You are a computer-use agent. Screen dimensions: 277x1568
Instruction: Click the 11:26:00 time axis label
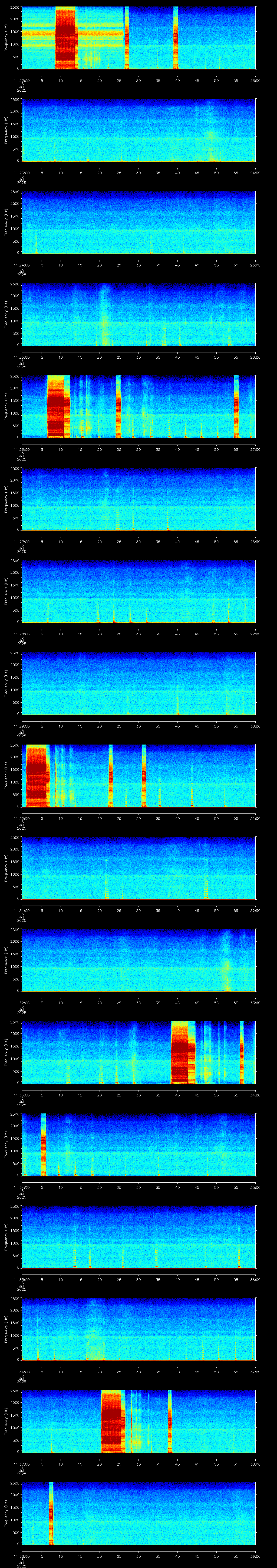(x=21, y=449)
